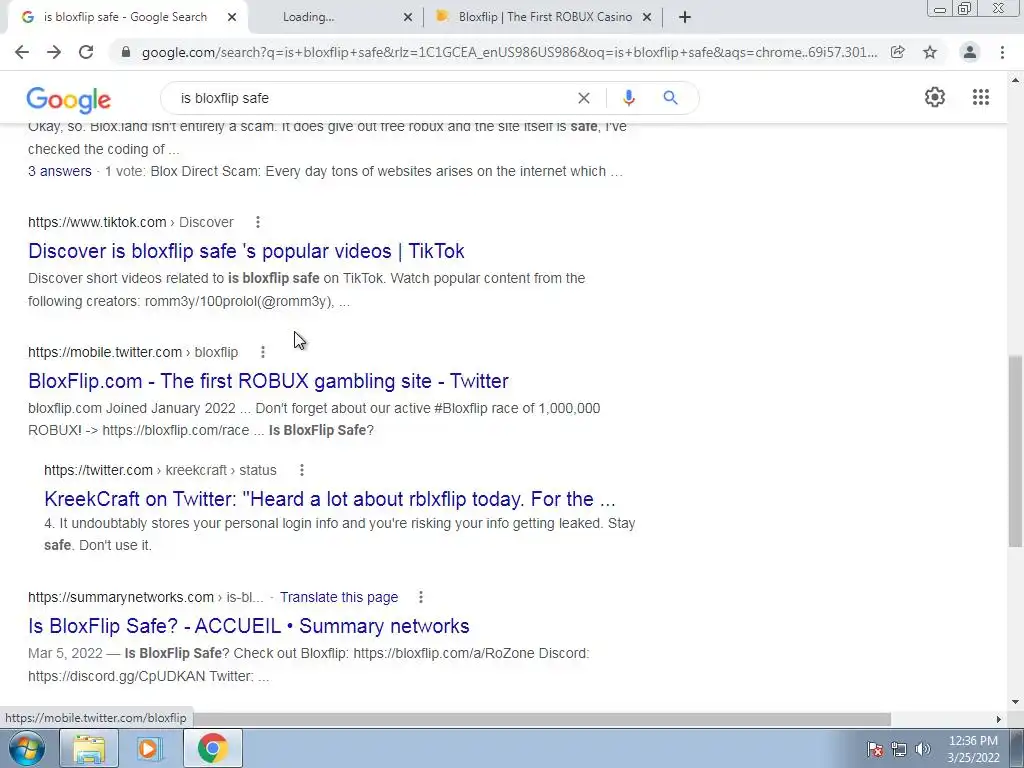The height and width of the screenshot is (768, 1024).
Task: Submit search with the magnifier icon
Action: coord(670,98)
